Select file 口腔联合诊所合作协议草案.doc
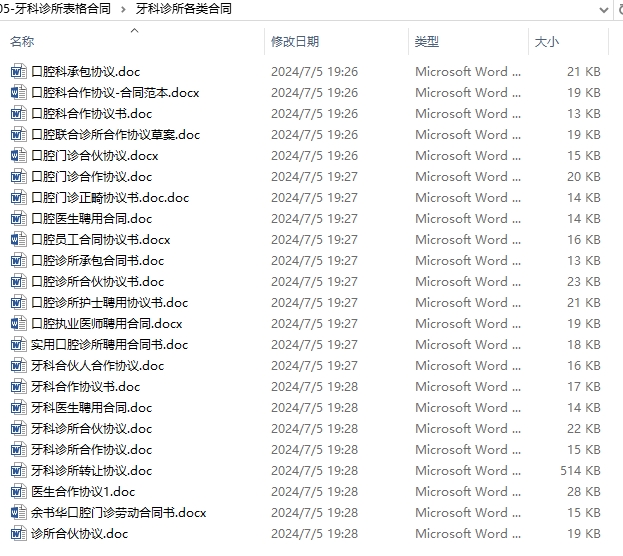 (x=116, y=135)
